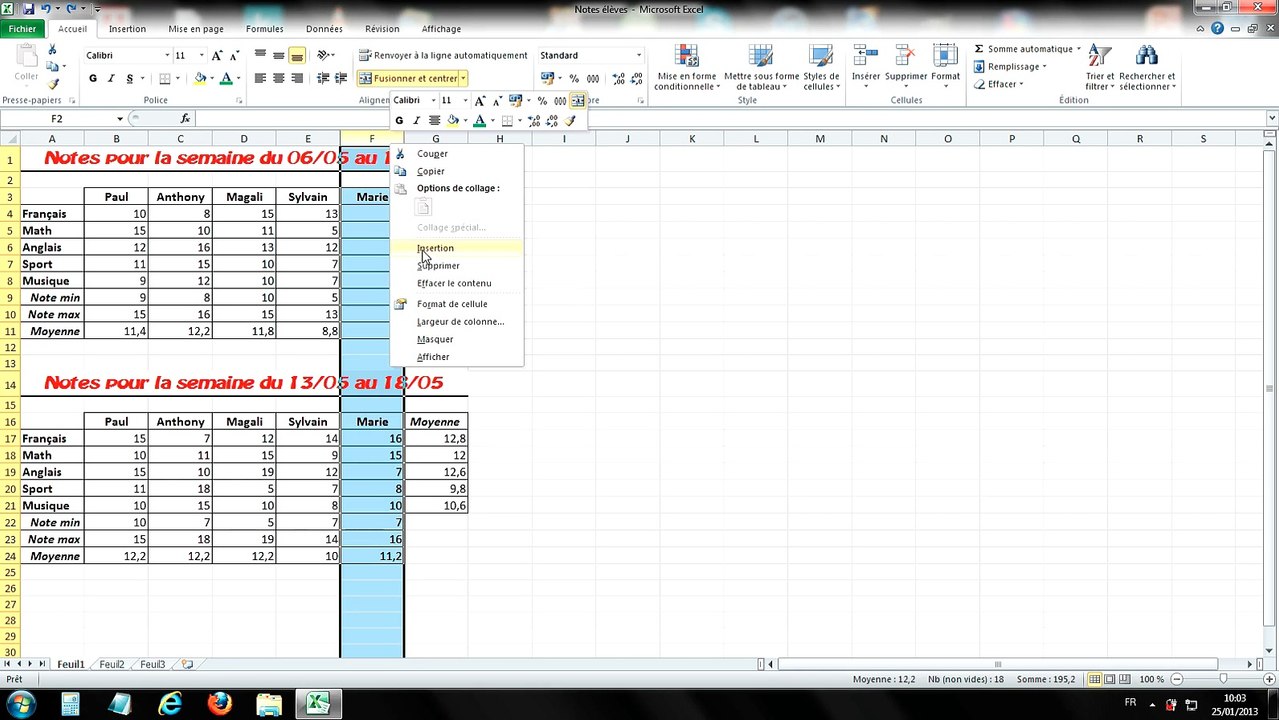Open Styles de cellules gallery

[821, 68]
